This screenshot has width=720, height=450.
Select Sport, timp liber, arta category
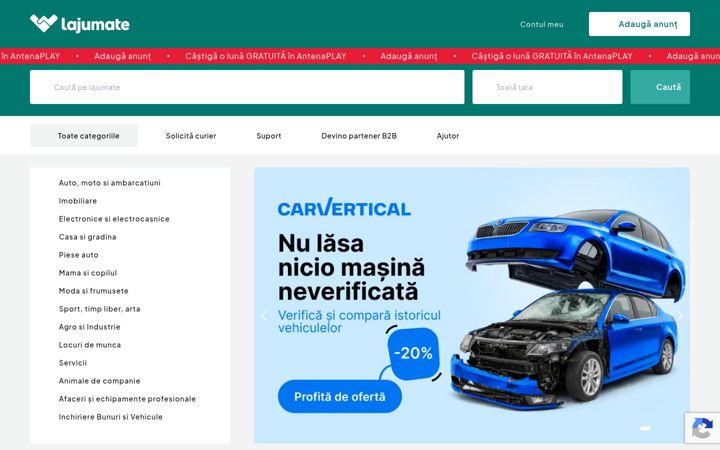click(x=99, y=309)
